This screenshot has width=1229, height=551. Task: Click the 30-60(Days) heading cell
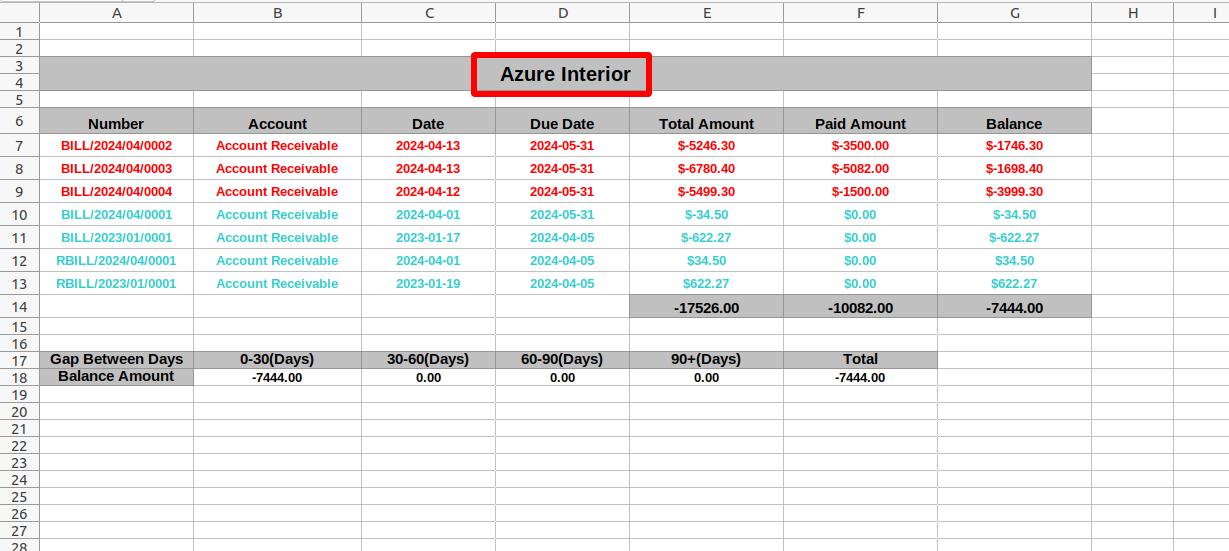pyautogui.click(x=428, y=359)
